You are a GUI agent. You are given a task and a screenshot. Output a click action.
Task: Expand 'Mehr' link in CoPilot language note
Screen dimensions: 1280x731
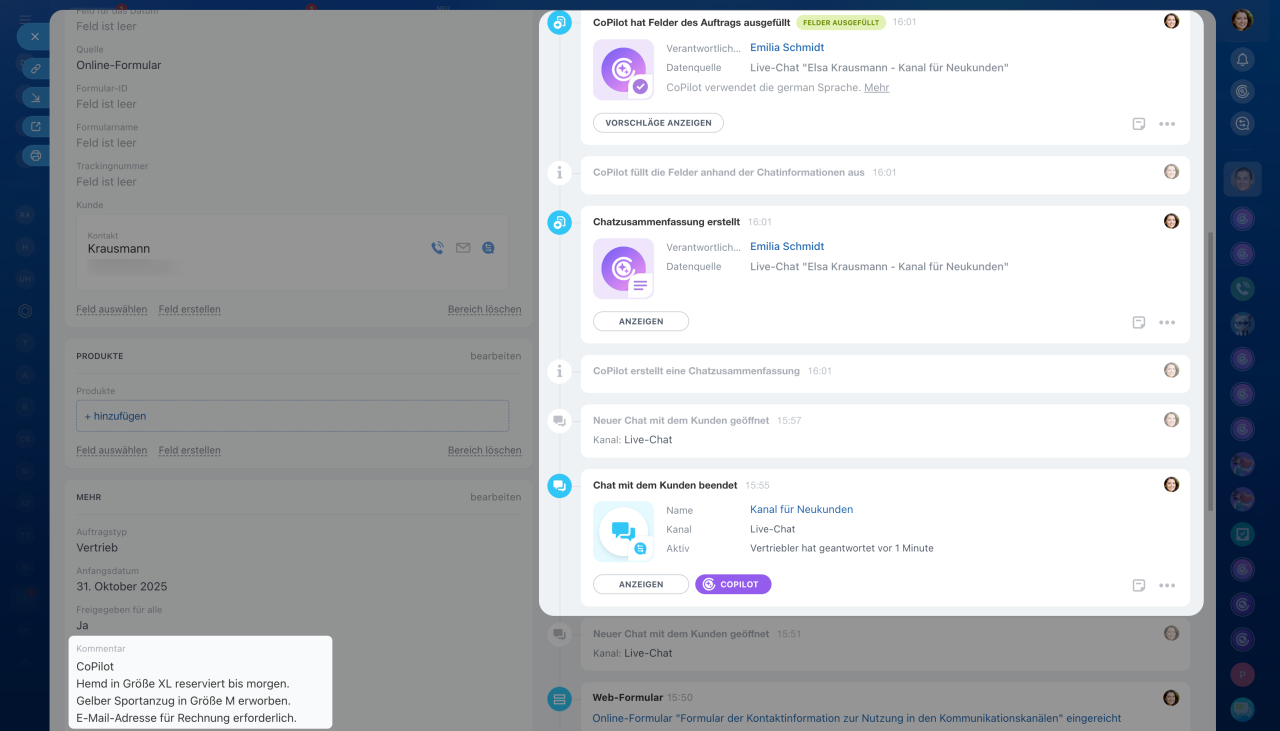point(876,88)
